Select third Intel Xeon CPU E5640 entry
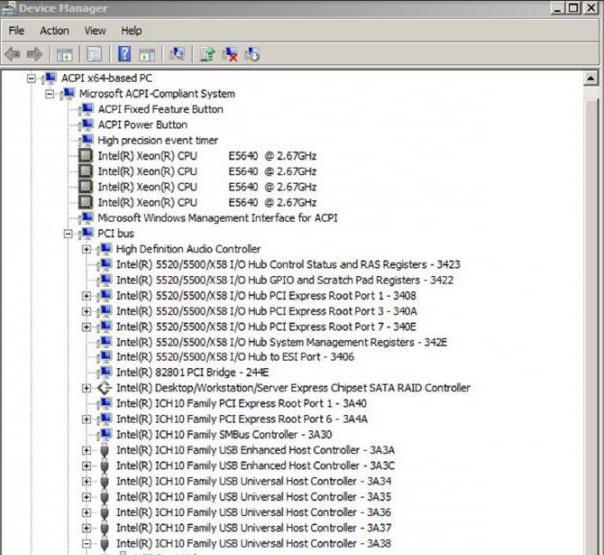This screenshot has height=555, width=604. [x=207, y=187]
